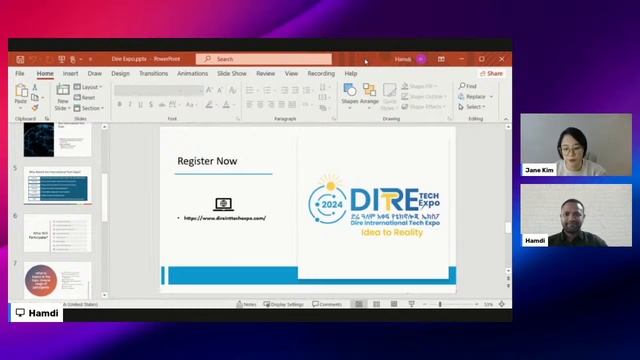Click the Find magnifier command
640x360 pixels.
coord(468,86)
